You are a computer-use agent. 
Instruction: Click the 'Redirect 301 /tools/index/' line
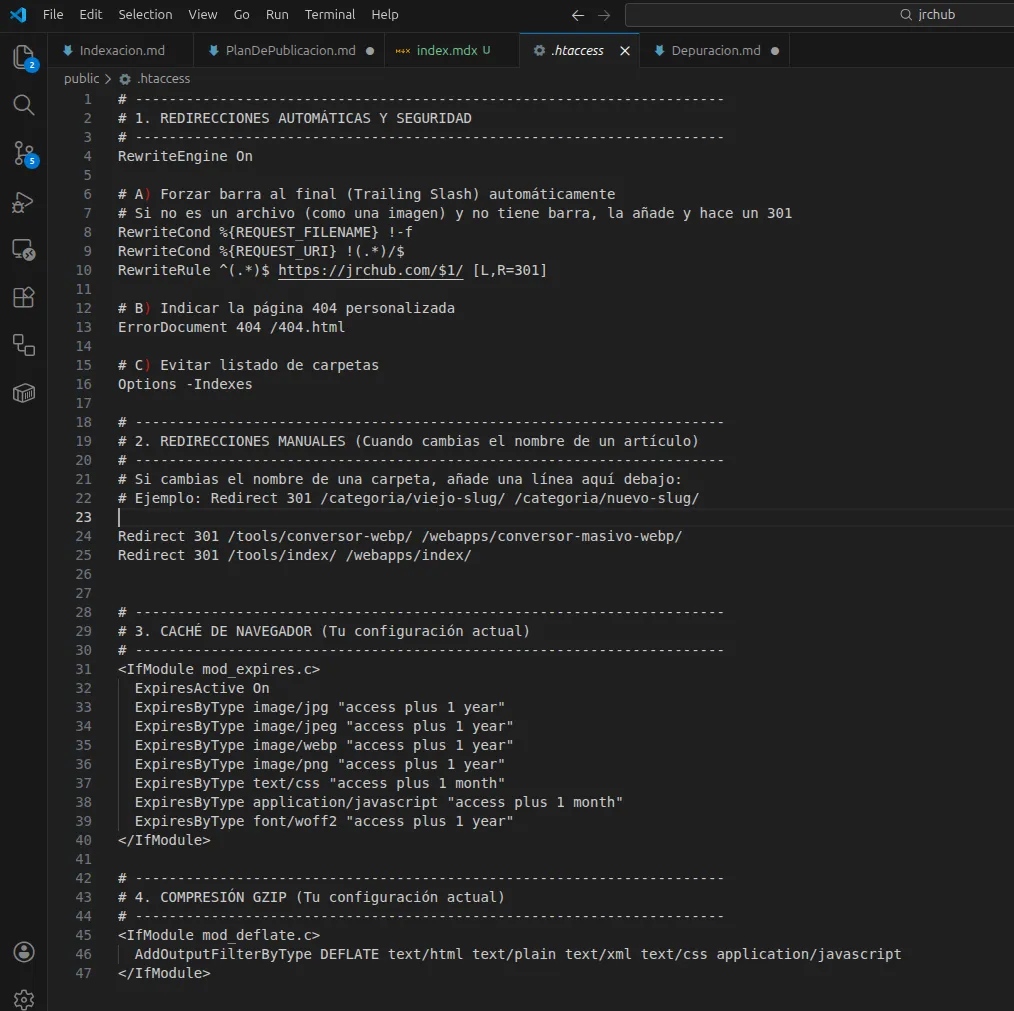pyautogui.click(x=294, y=555)
